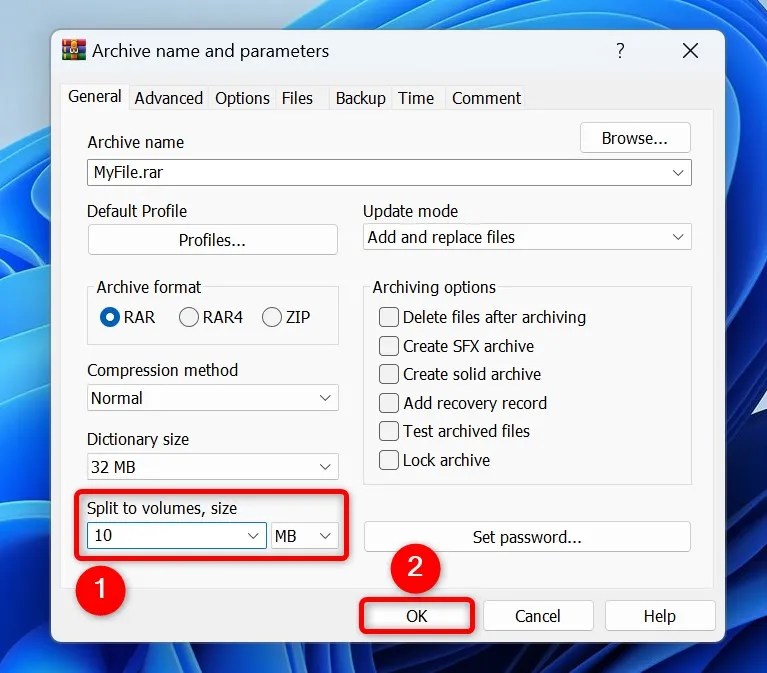Open the Comment tab
767x673 pixels.
pos(486,98)
